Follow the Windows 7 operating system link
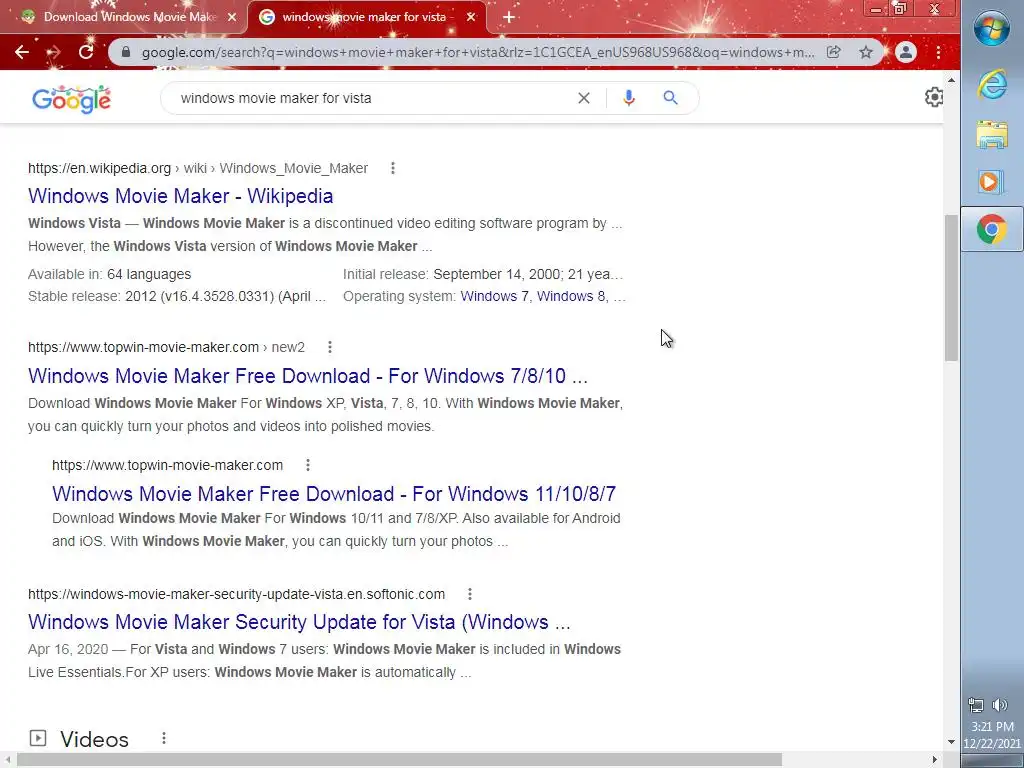 [x=494, y=296]
